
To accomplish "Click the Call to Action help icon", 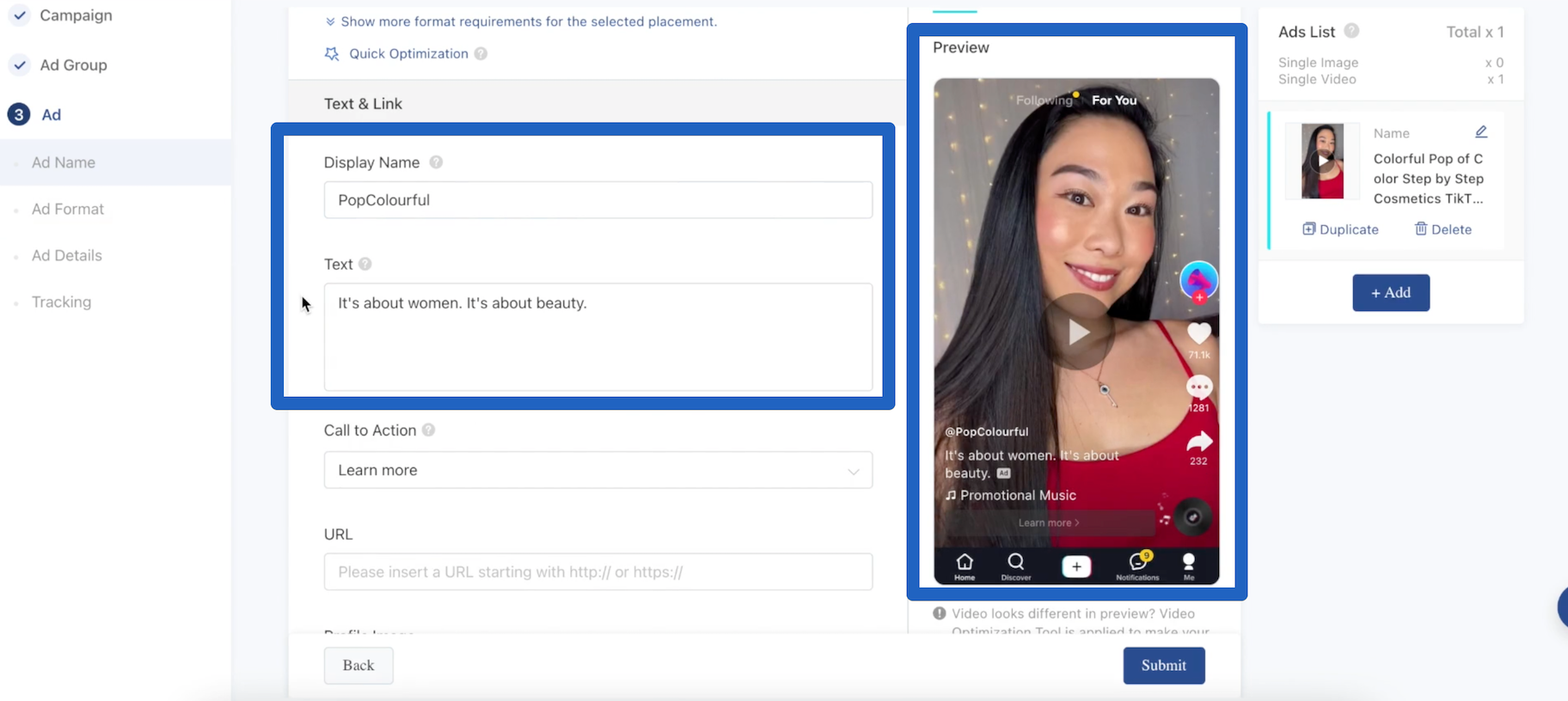I will tap(428, 430).
